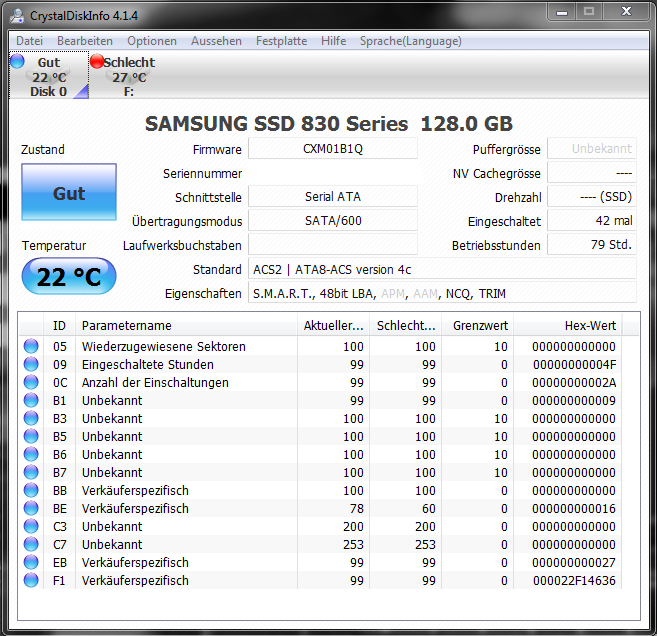The width and height of the screenshot is (657, 636).
Task: Click the 22 °C temperature button
Action: pyautogui.click(x=69, y=276)
